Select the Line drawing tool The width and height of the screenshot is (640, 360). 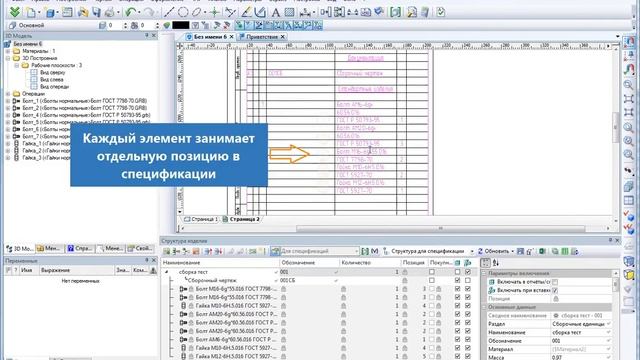(x=169, y=12)
